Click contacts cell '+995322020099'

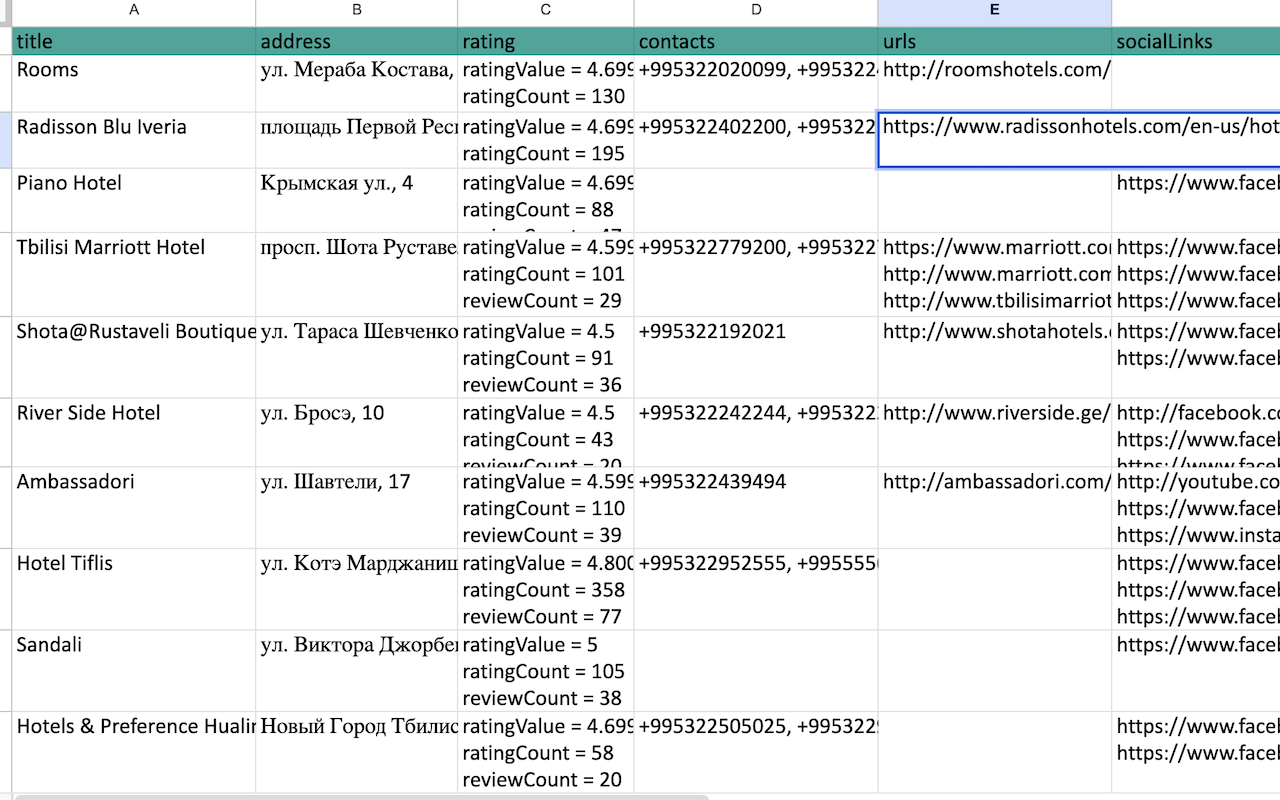756,83
